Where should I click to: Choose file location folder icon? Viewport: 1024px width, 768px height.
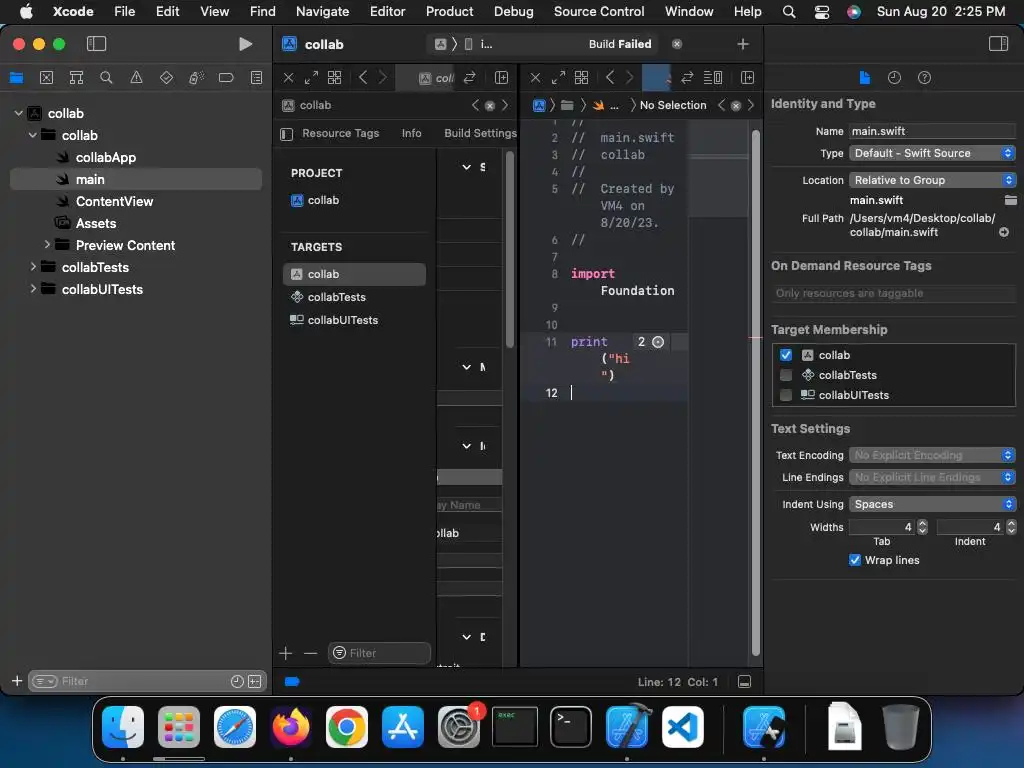(1010, 200)
